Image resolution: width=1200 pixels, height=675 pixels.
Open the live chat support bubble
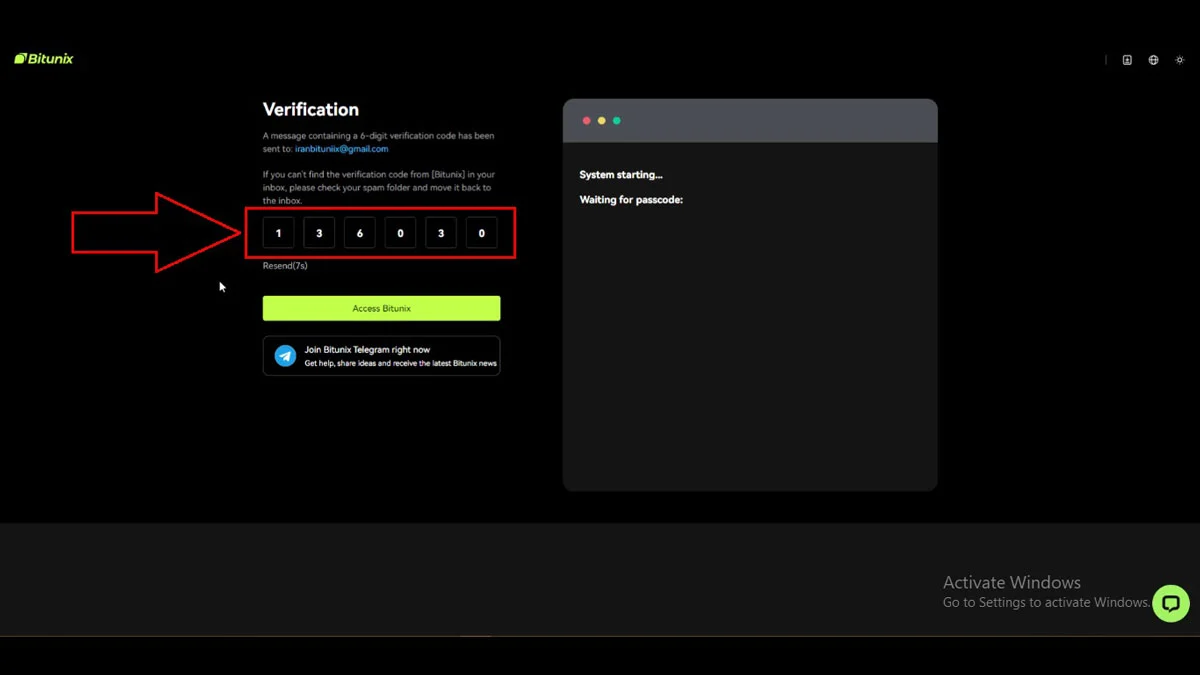coord(1171,603)
